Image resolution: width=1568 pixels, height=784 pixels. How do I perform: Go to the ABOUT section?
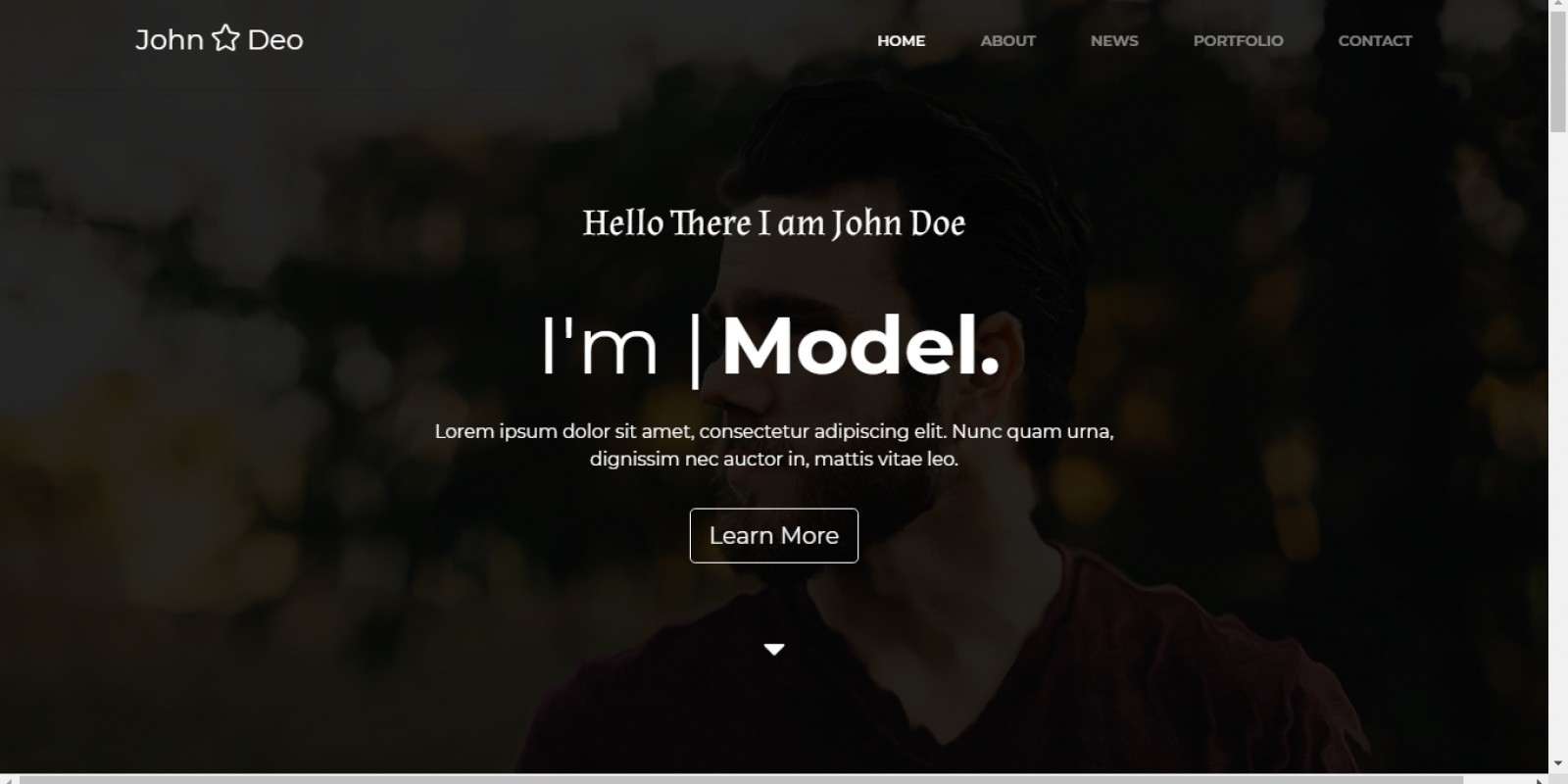[1007, 40]
